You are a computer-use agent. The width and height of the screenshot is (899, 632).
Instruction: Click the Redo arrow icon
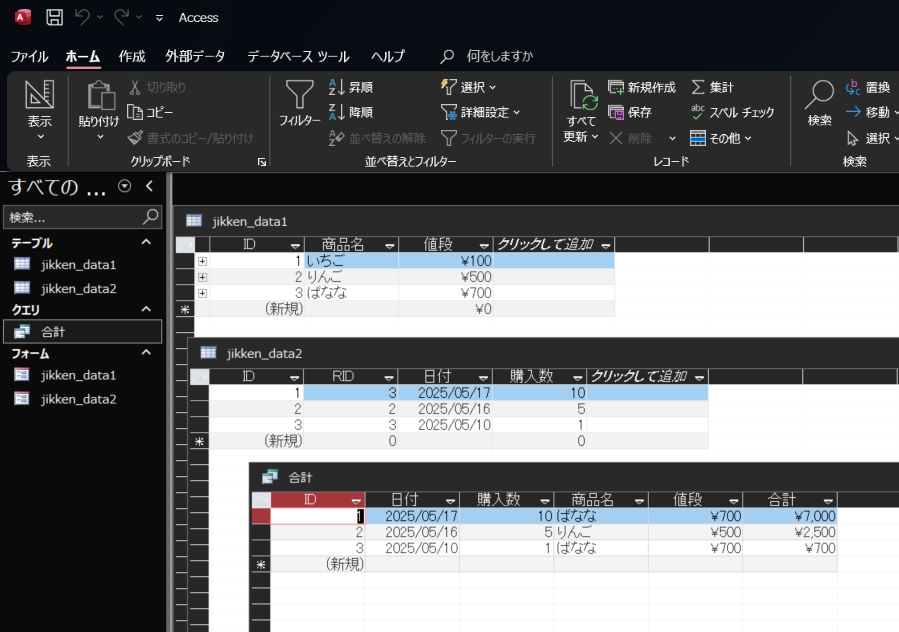[122, 17]
